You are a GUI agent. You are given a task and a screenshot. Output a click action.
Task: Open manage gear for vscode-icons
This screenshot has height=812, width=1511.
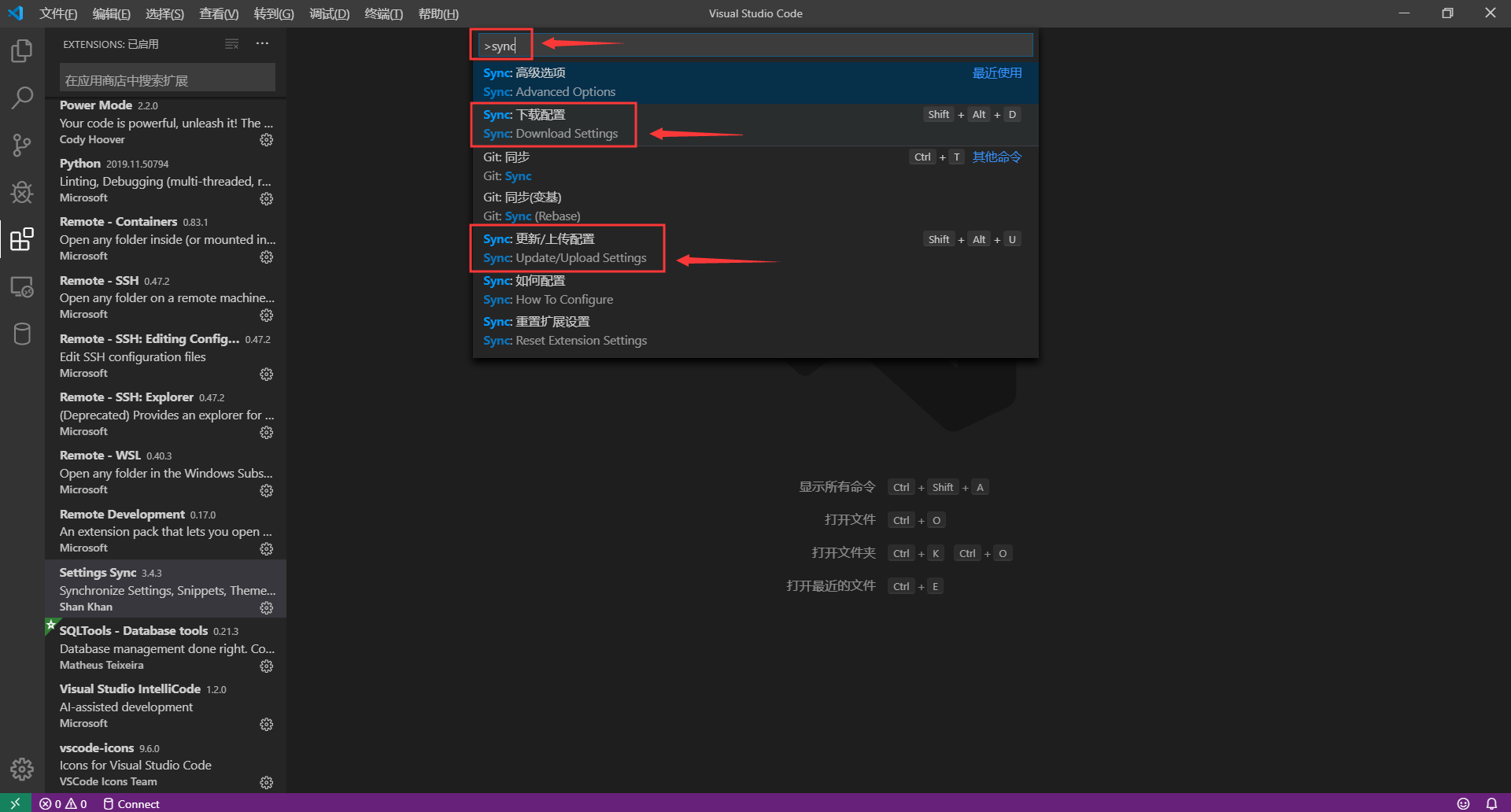pyautogui.click(x=267, y=782)
